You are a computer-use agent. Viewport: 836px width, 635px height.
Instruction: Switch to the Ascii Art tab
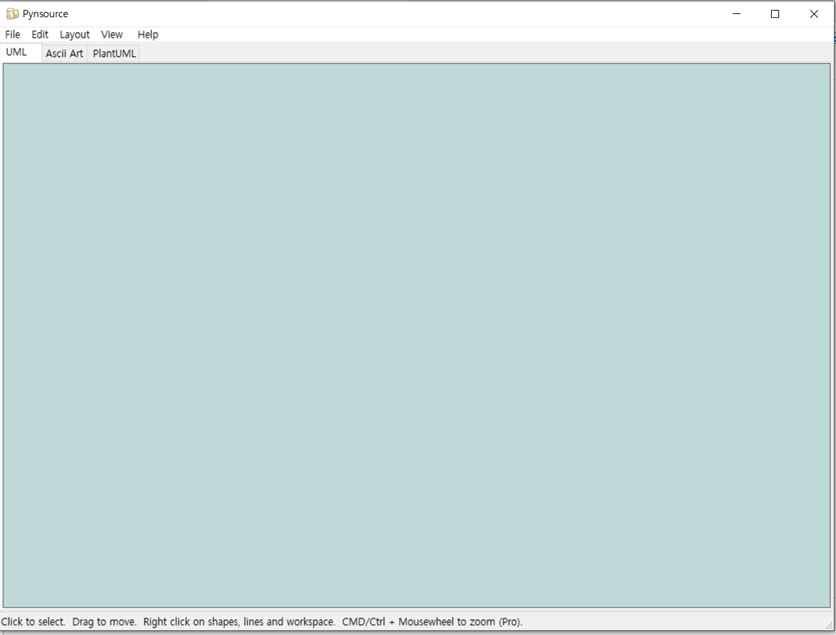point(64,53)
